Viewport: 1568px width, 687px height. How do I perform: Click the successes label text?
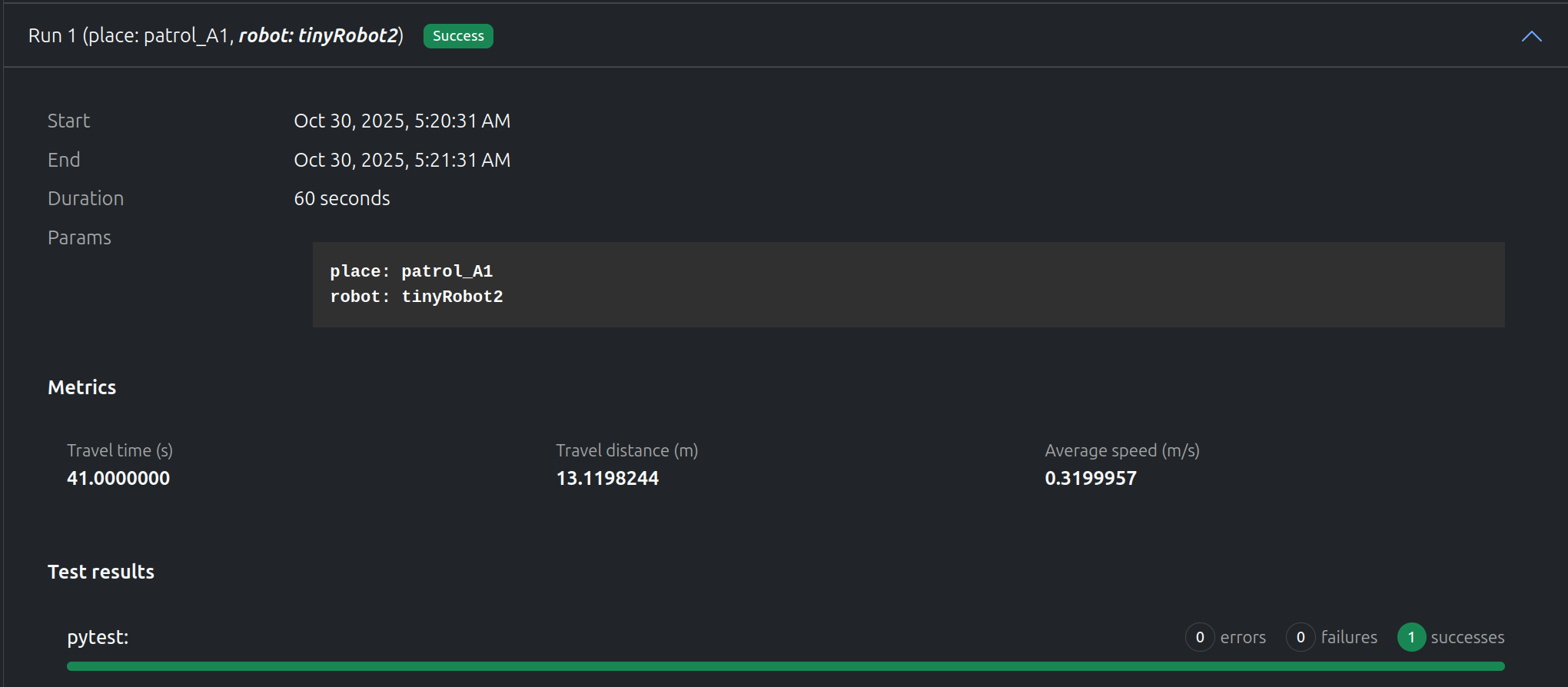click(x=1467, y=637)
